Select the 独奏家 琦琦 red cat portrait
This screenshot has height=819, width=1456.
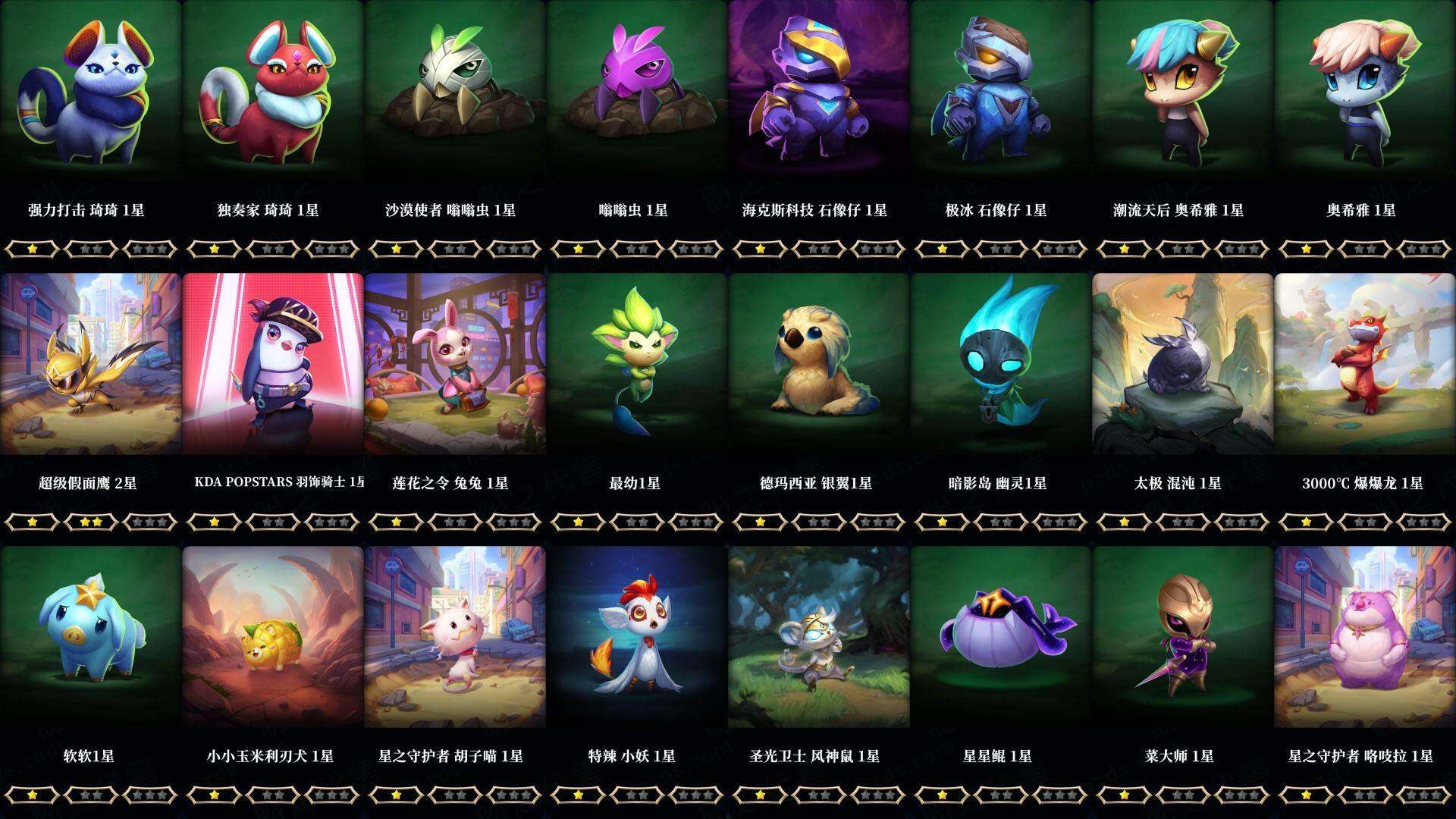click(x=273, y=91)
